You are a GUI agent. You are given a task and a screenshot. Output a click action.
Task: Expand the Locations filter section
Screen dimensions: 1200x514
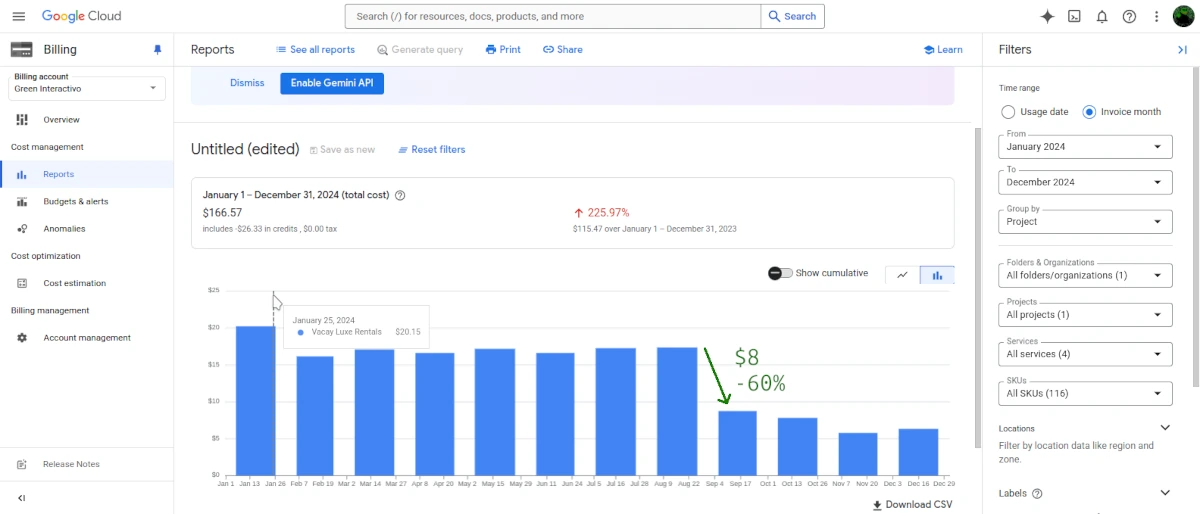coord(1164,428)
